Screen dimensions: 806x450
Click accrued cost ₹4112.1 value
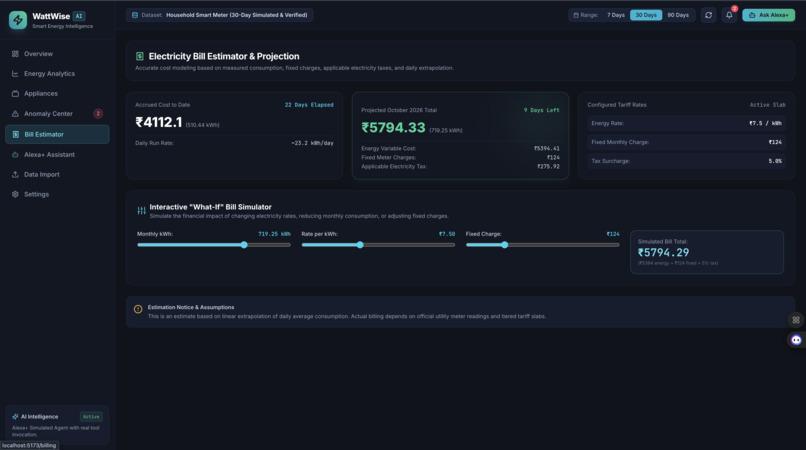pyautogui.click(x=158, y=122)
